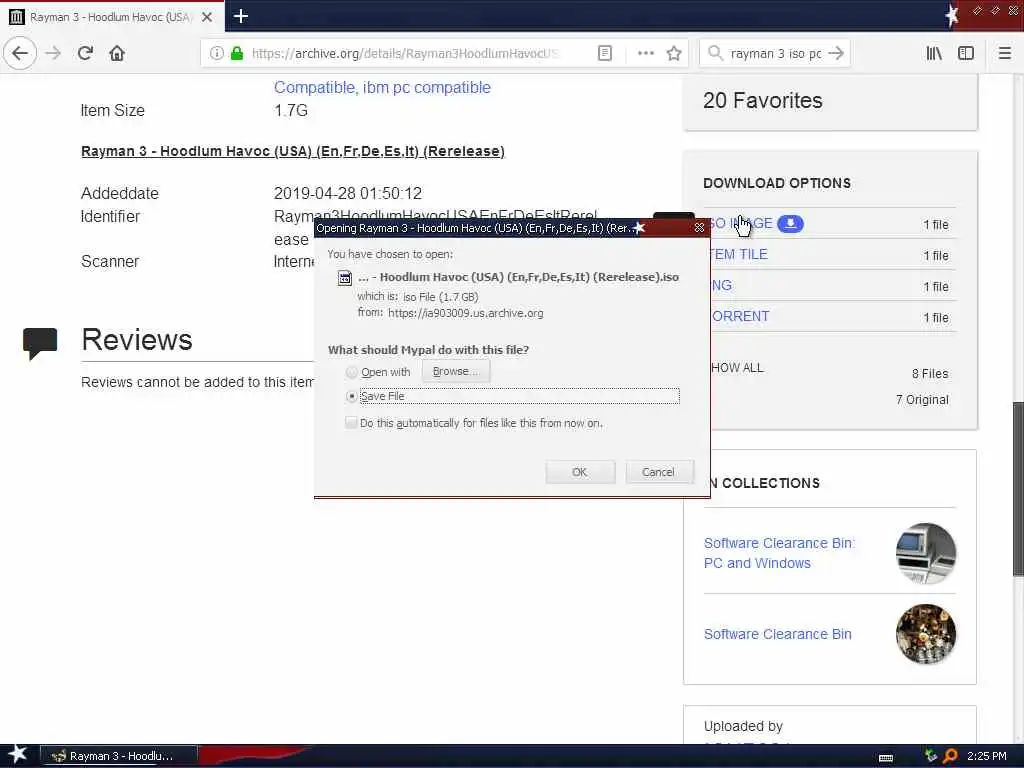This screenshot has height=768, width=1024.
Task: Open the home page via house icon
Action: point(117,53)
